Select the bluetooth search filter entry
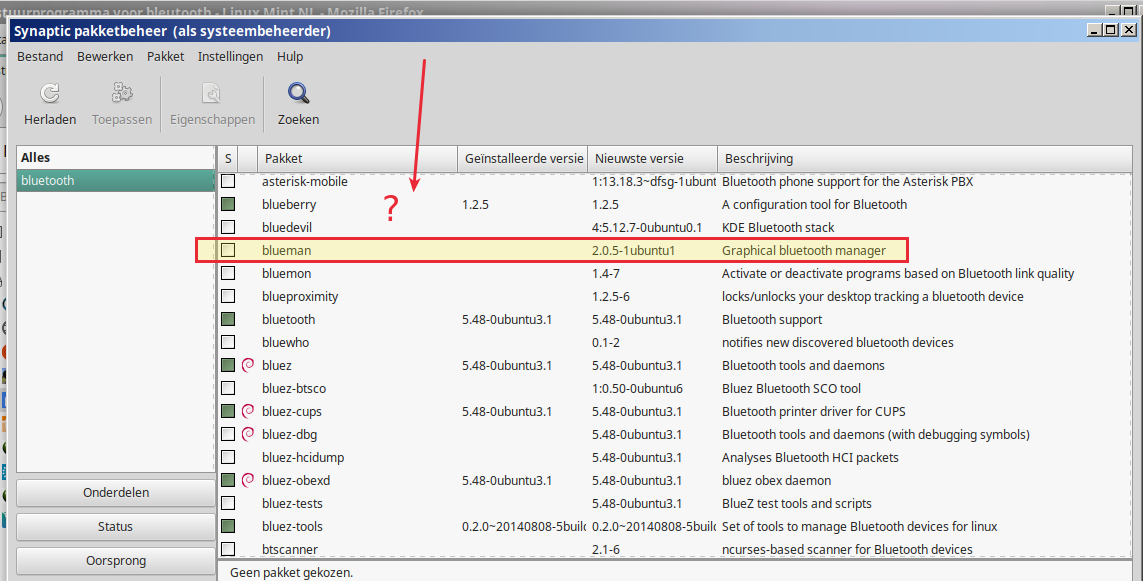Screen dimensions: 1143x581 click(x=115, y=181)
